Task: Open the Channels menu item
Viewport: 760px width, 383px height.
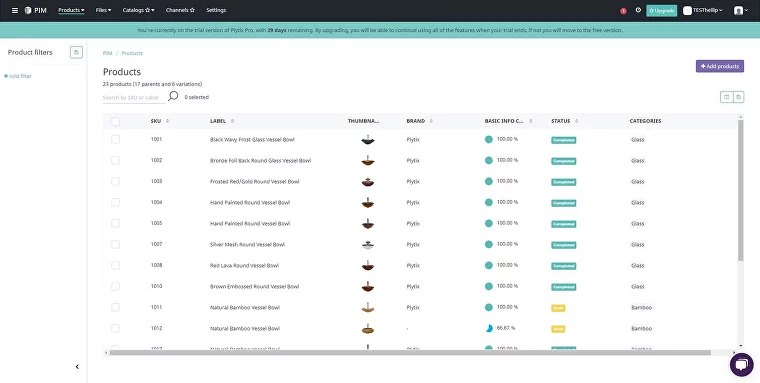Action: click(x=180, y=10)
